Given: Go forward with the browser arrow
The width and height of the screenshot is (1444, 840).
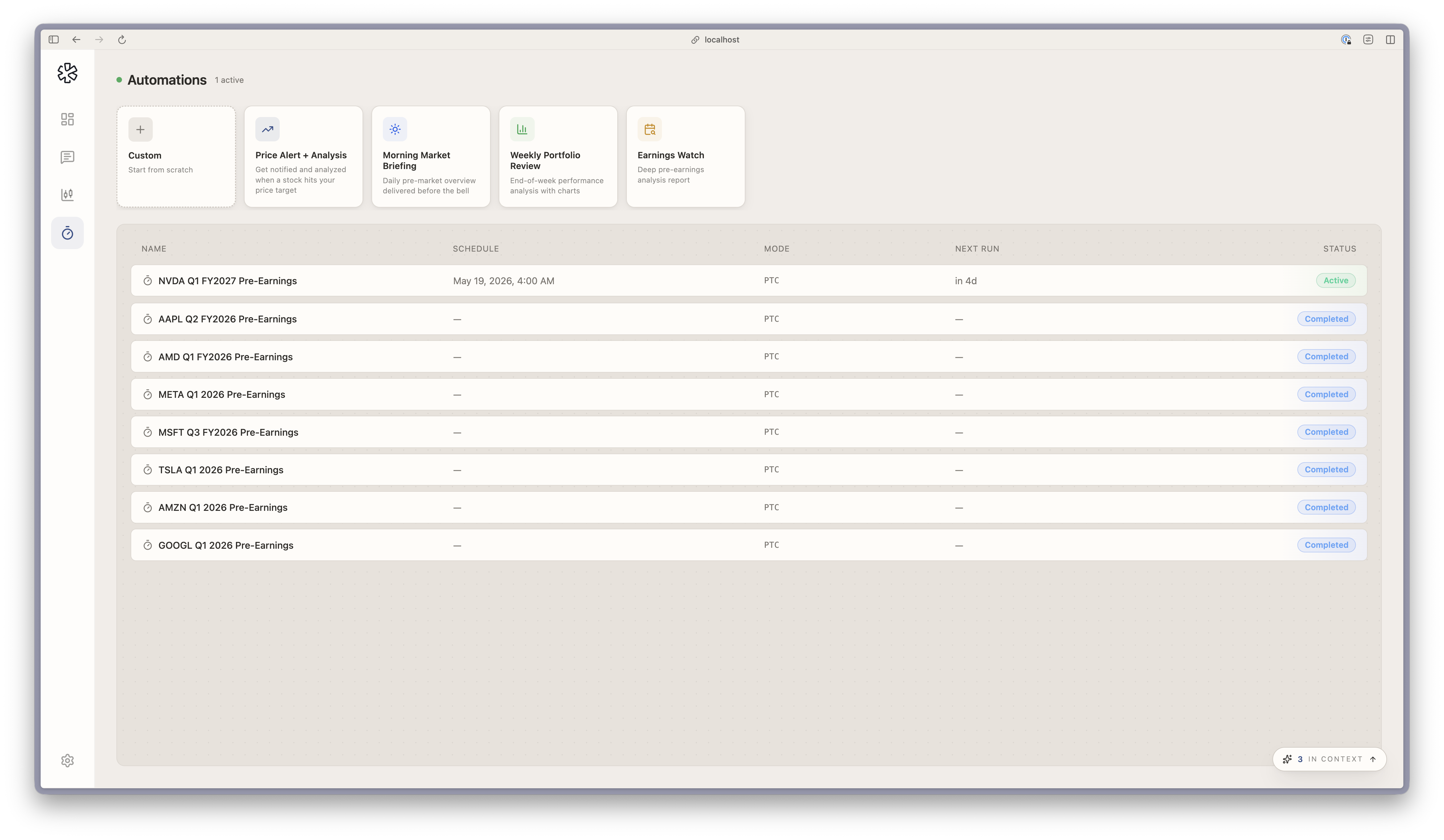Looking at the screenshot, I should click(99, 39).
